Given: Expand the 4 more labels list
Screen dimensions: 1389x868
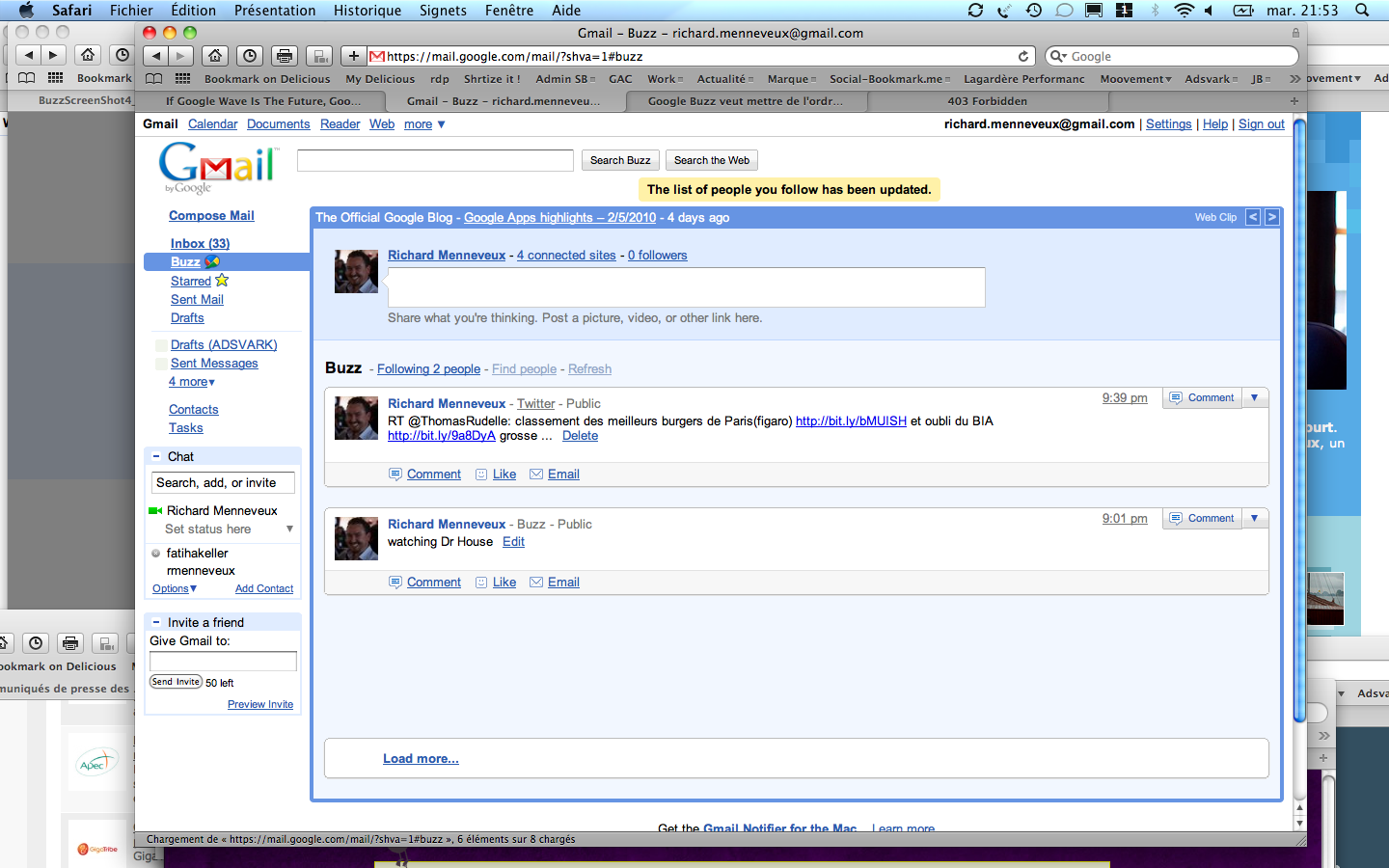Looking at the screenshot, I should [192, 381].
